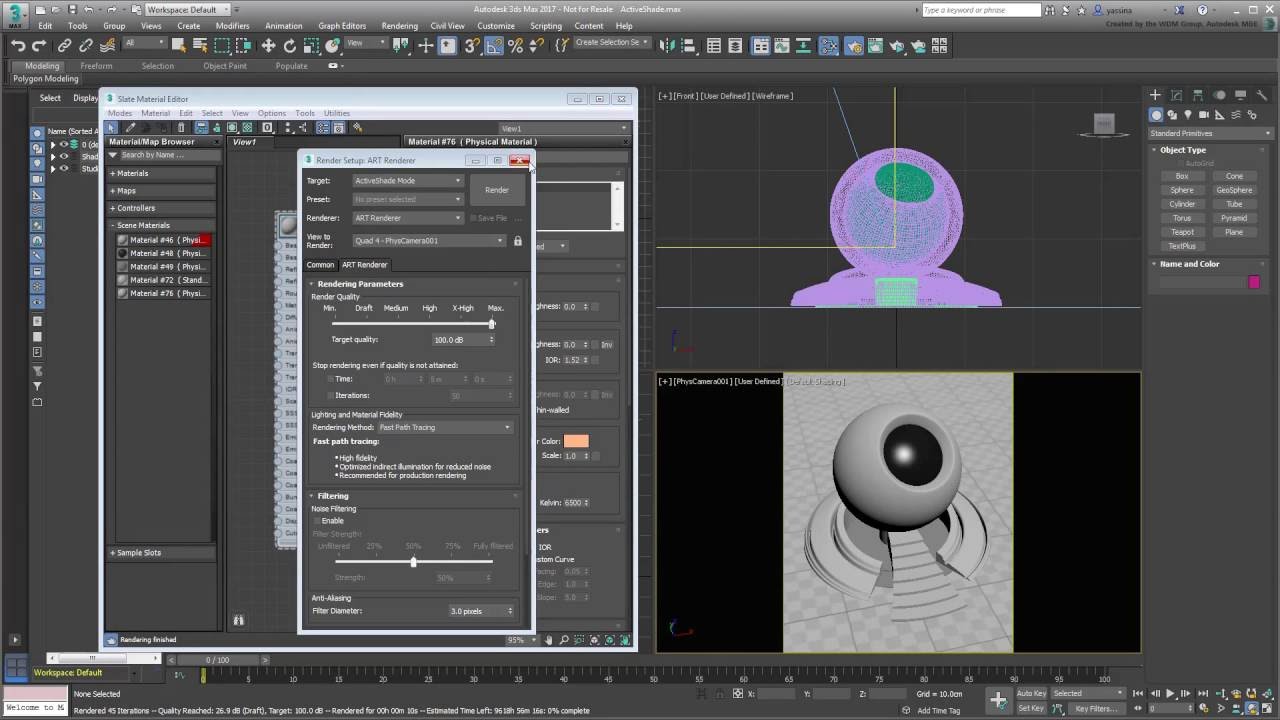Click Go to End playback button

[1201, 693]
